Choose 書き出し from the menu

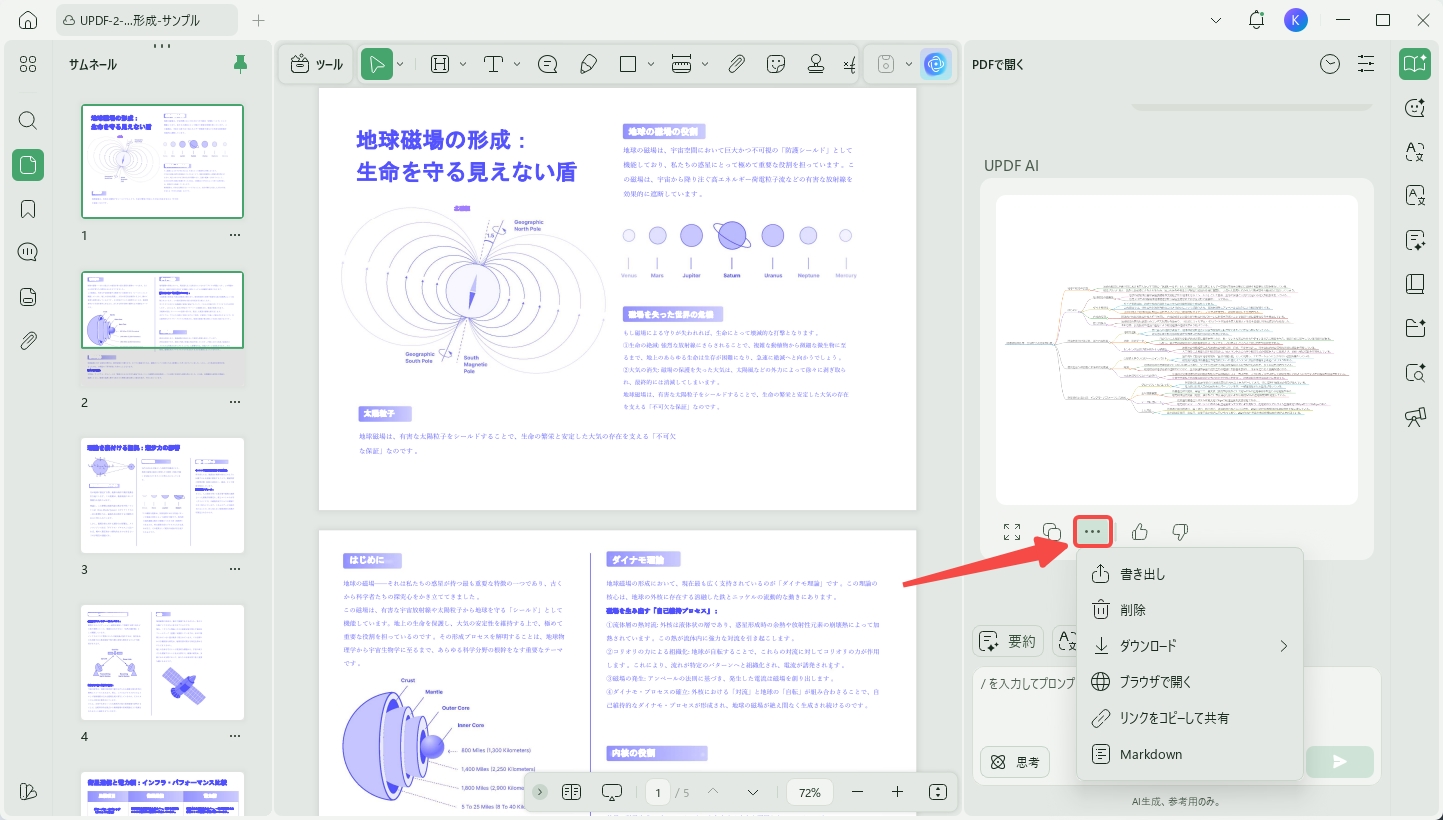[x=1190, y=574]
